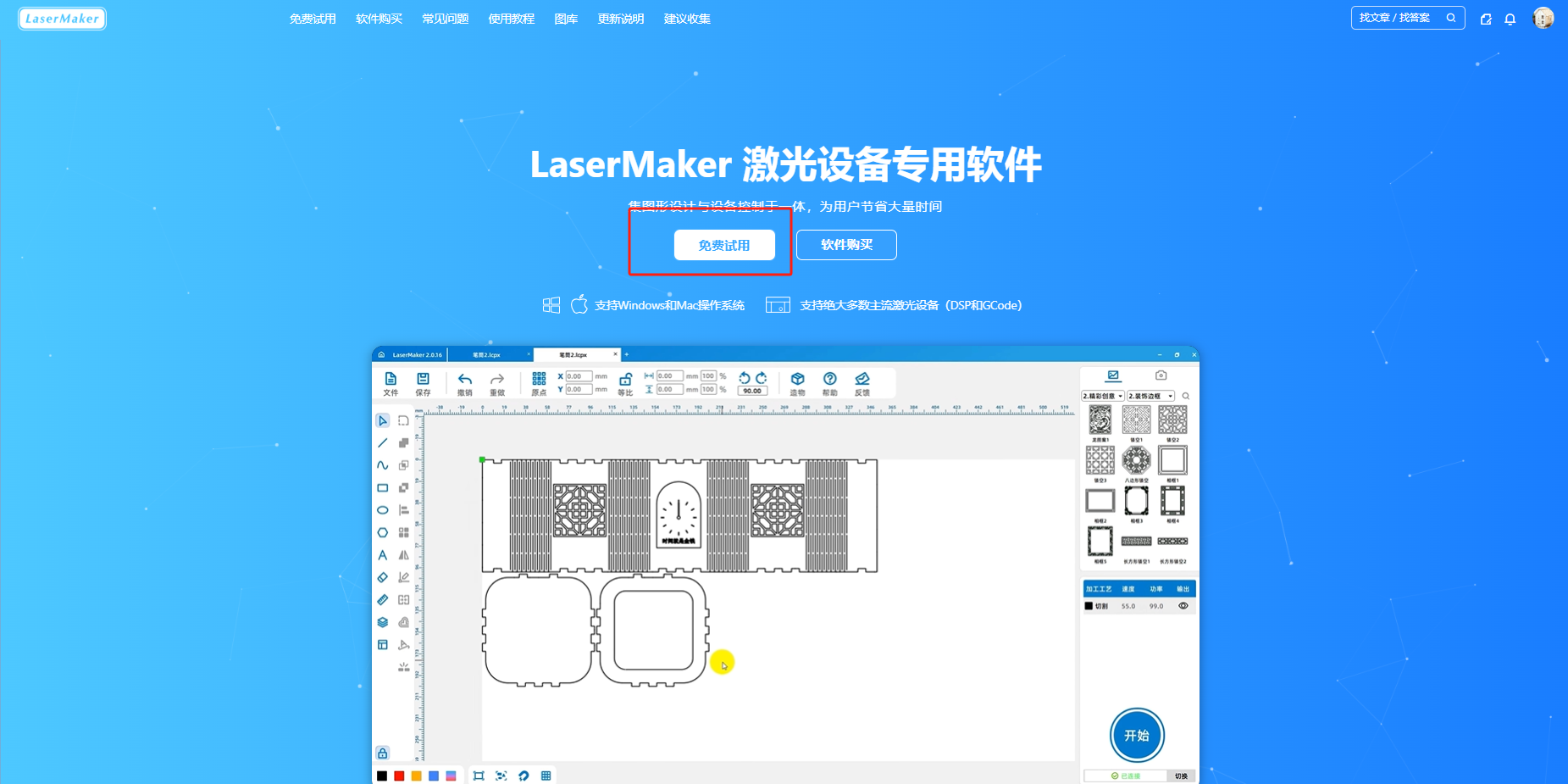Click the LaserMaker logo in the header
The image size is (1568, 784).
click(62, 19)
